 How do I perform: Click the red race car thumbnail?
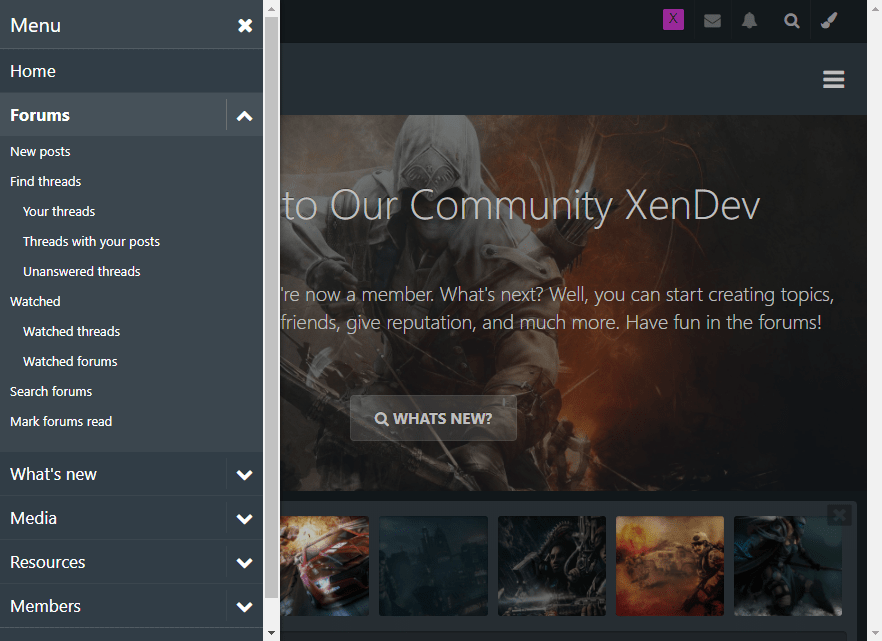coord(325,566)
